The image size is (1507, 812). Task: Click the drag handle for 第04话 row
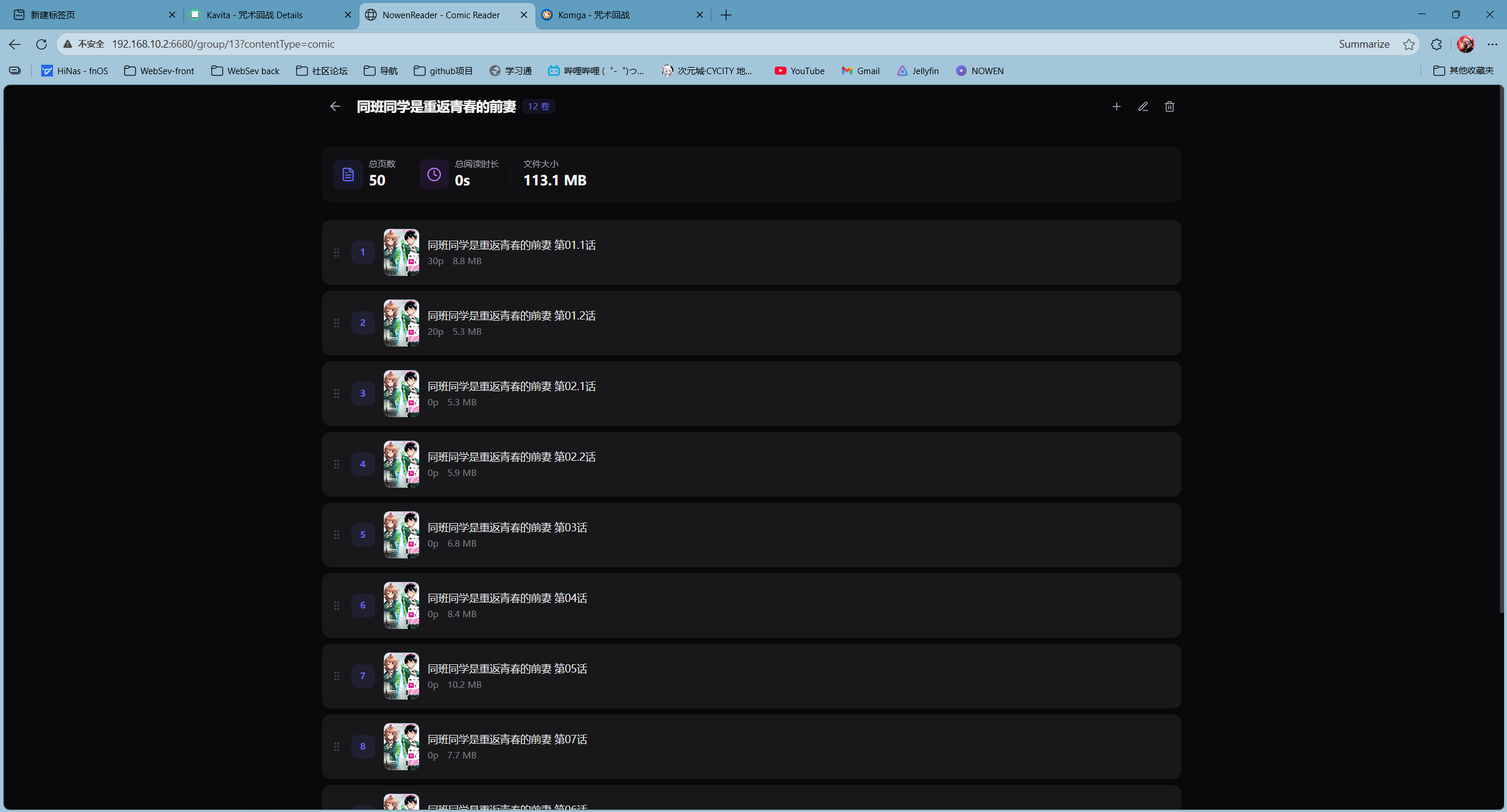(x=337, y=605)
